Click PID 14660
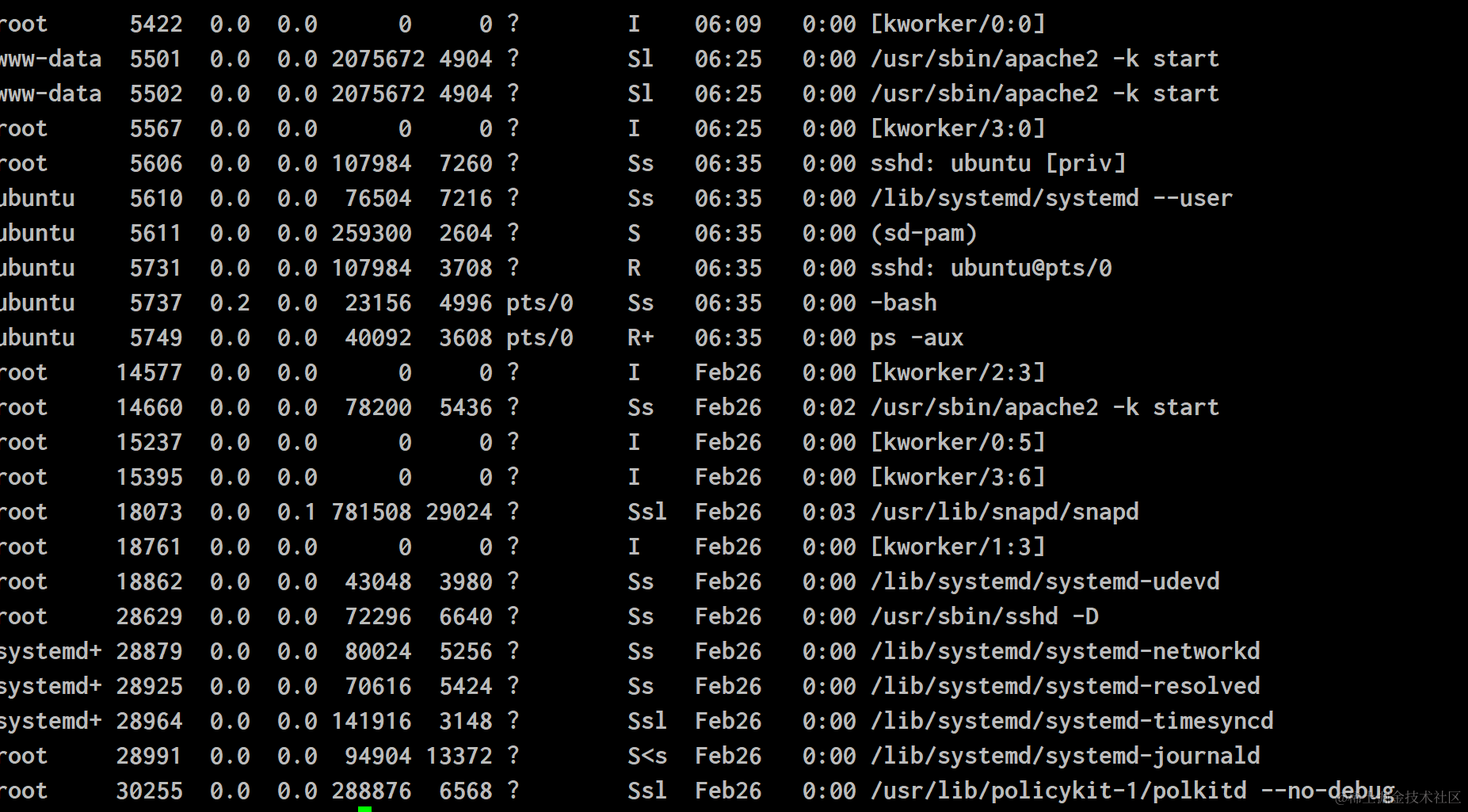Image resolution: width=1468 pixels, height=812 pixels. (150, 407)
